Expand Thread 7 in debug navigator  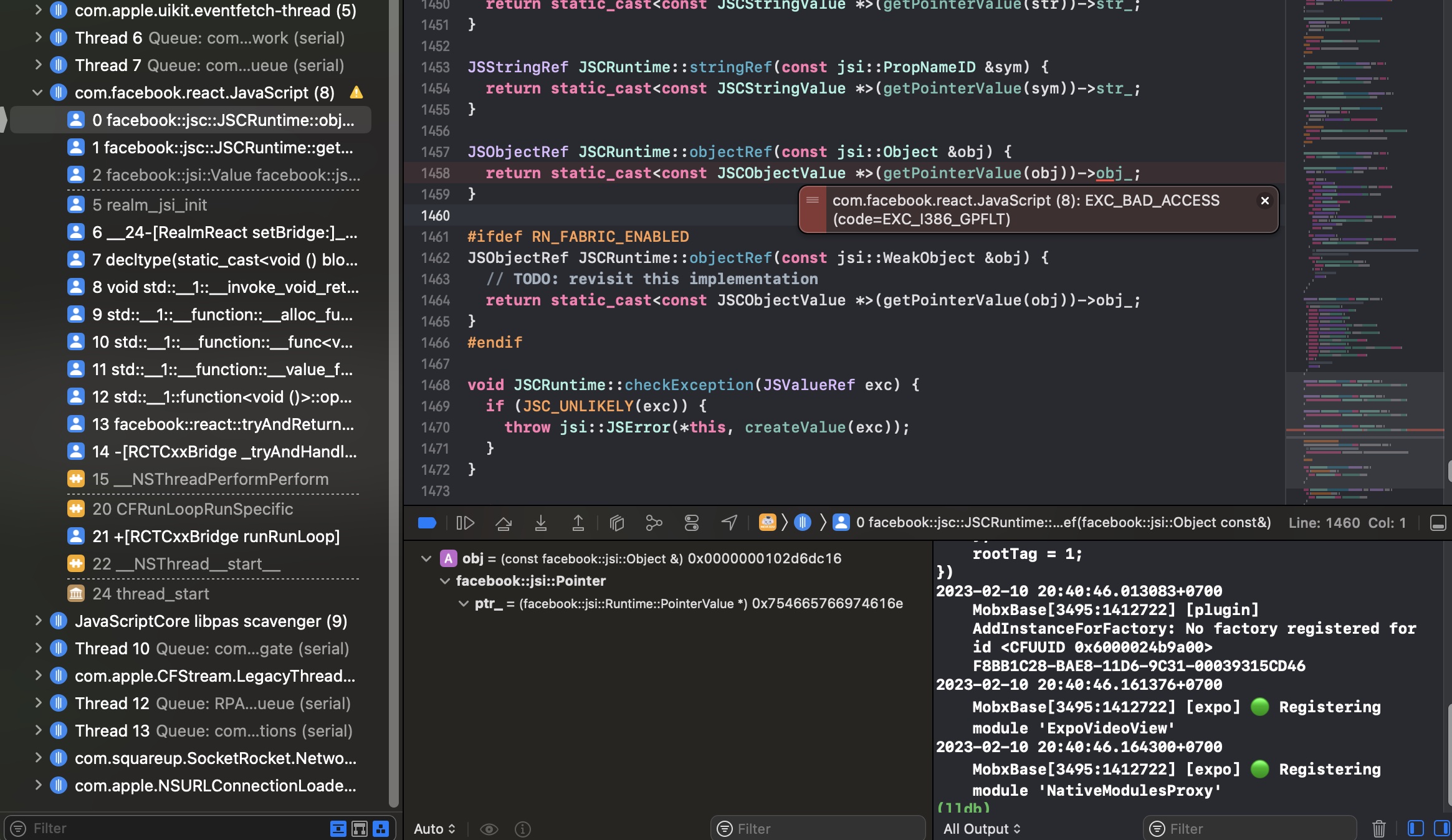pyautogui.click(x=38, y=65)
